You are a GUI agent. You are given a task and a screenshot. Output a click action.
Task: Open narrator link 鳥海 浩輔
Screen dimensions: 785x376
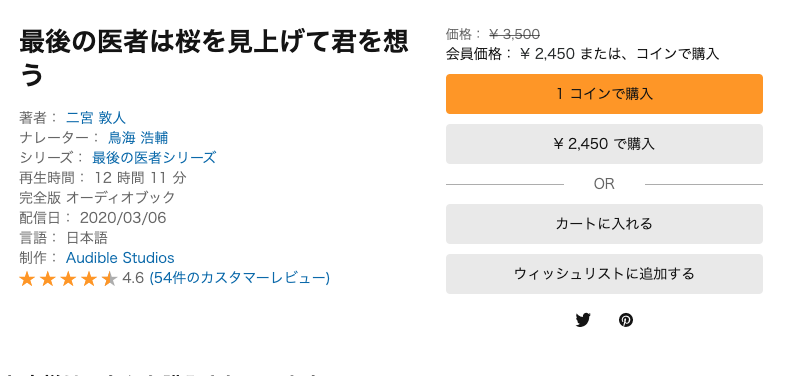[138, 138]
